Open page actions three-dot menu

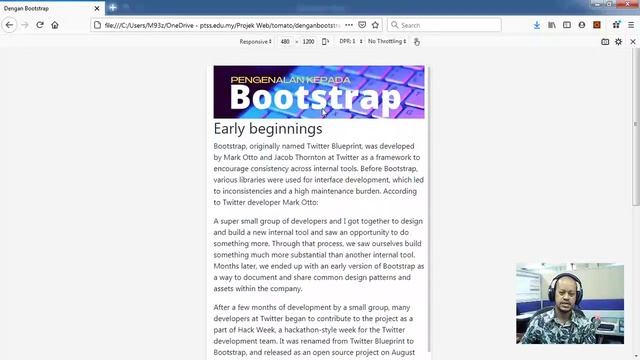349,25
